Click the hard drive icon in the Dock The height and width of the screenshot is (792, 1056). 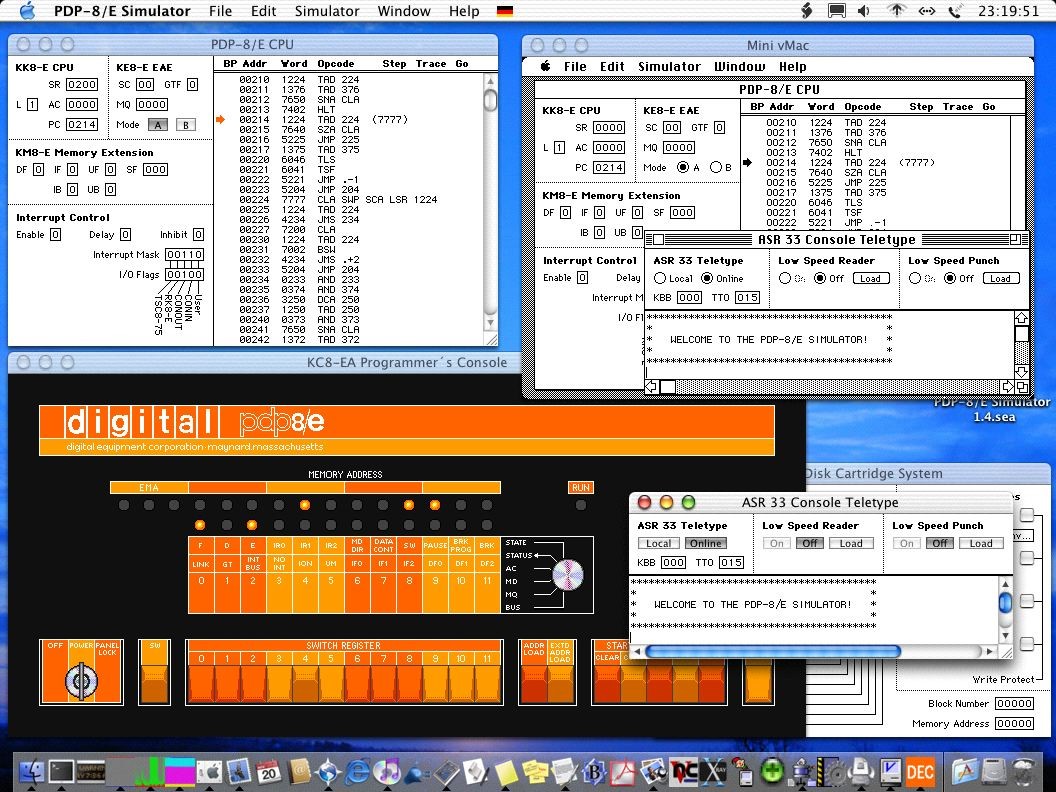click(x=994, y=772)
